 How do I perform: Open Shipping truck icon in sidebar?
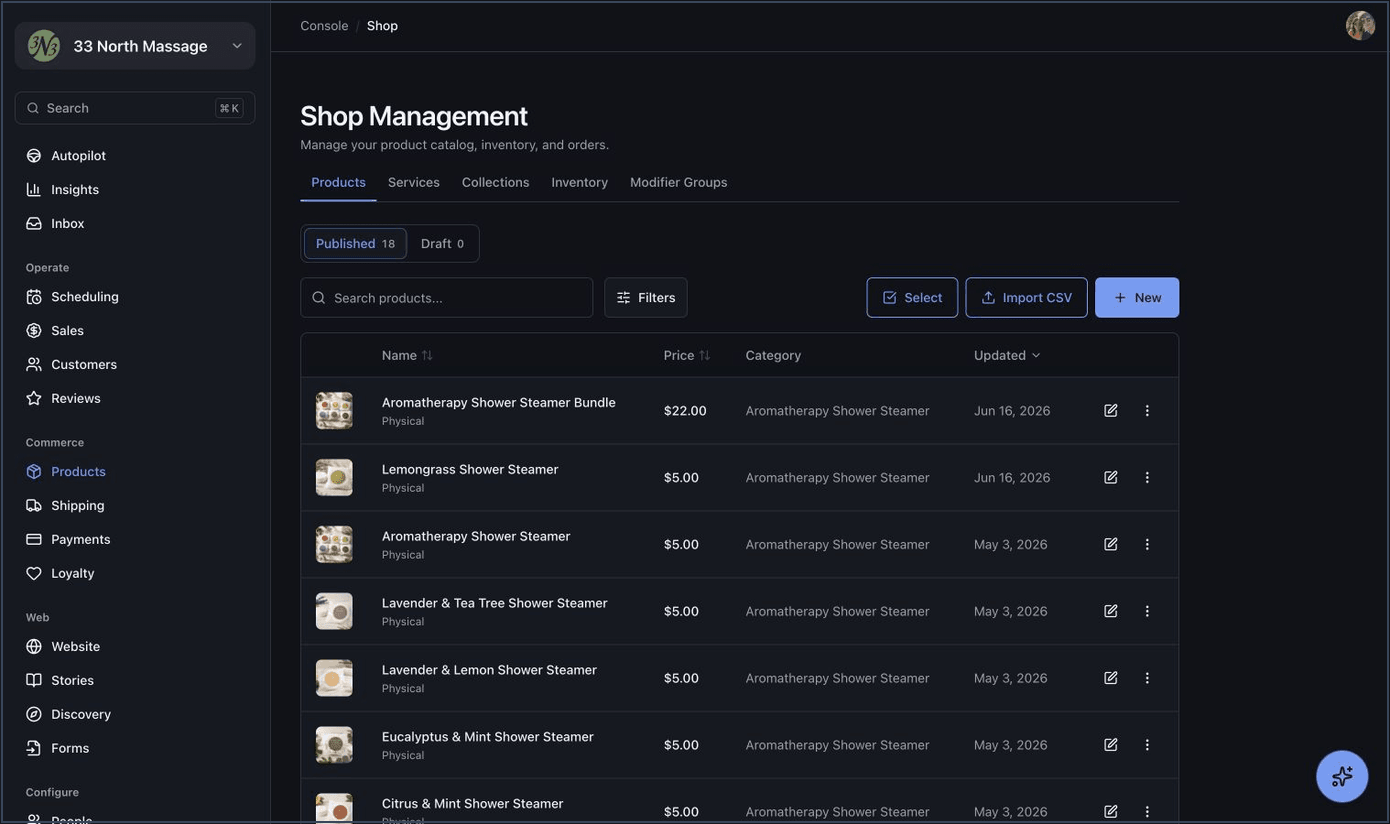34,506
